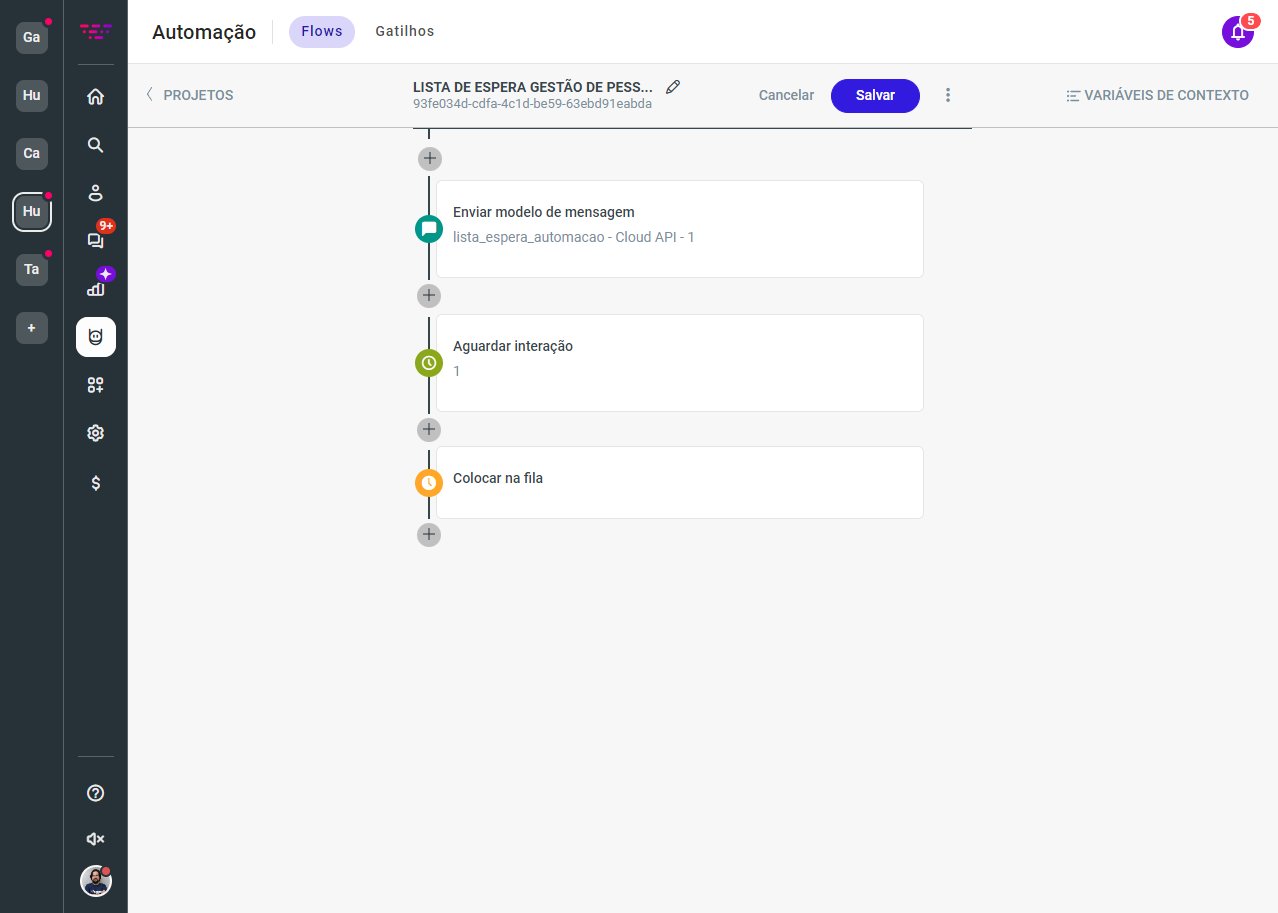Open the apps integrations icon
The width and height of the screenshot is (1278, 913).
click(96, 385)
